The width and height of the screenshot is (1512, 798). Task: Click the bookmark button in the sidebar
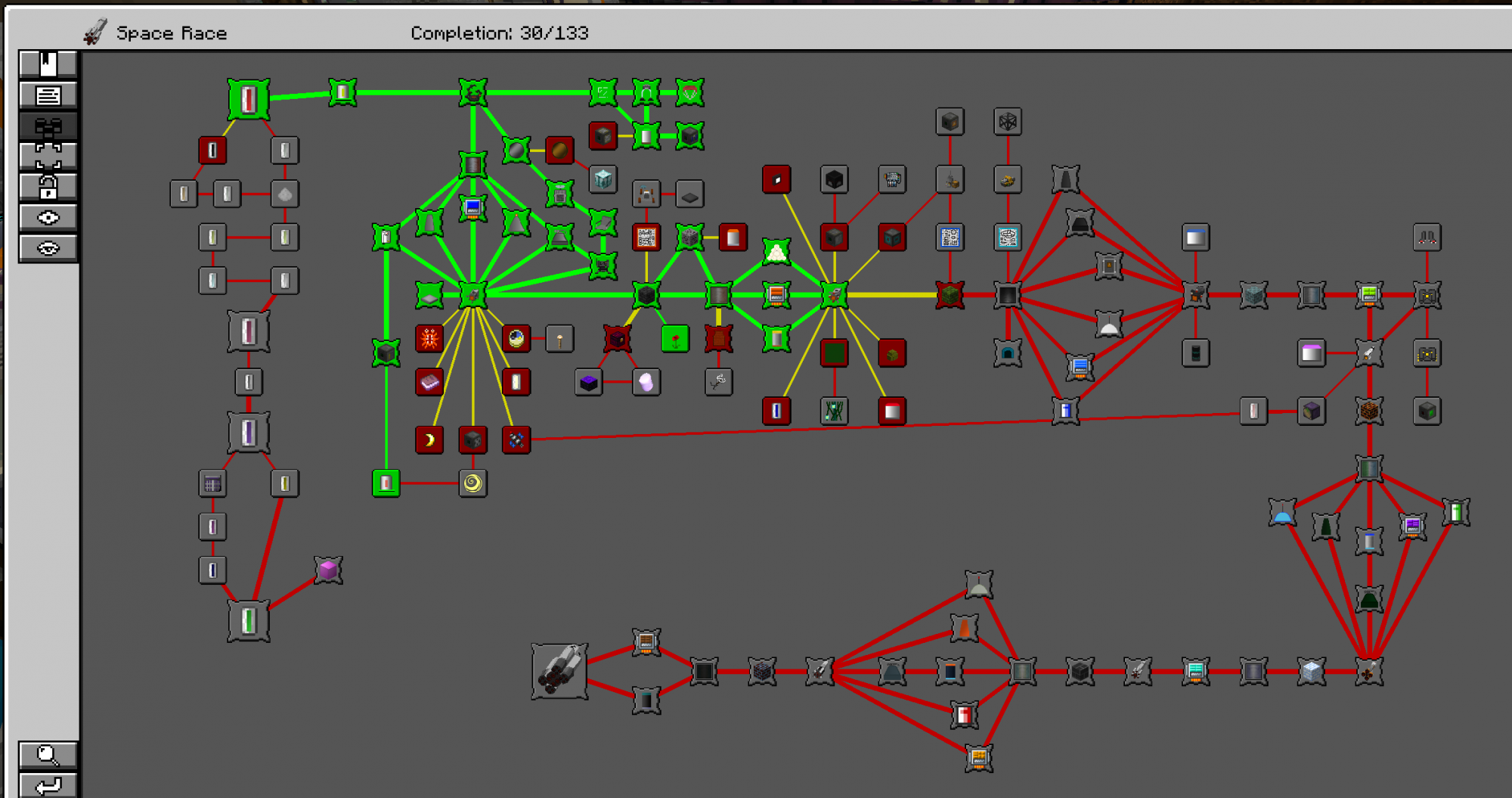pos(48,64)
